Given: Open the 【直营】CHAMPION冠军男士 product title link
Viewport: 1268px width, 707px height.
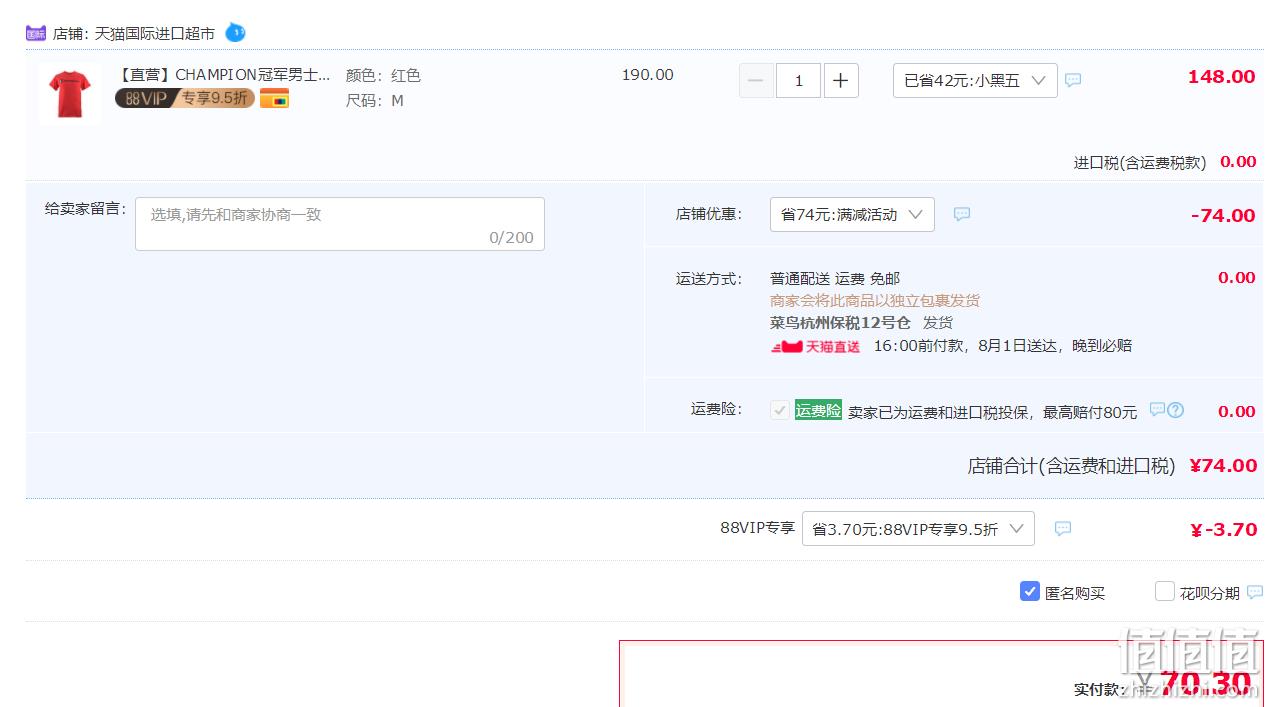Looking at the screenshot, I should [x=223, y=75].
